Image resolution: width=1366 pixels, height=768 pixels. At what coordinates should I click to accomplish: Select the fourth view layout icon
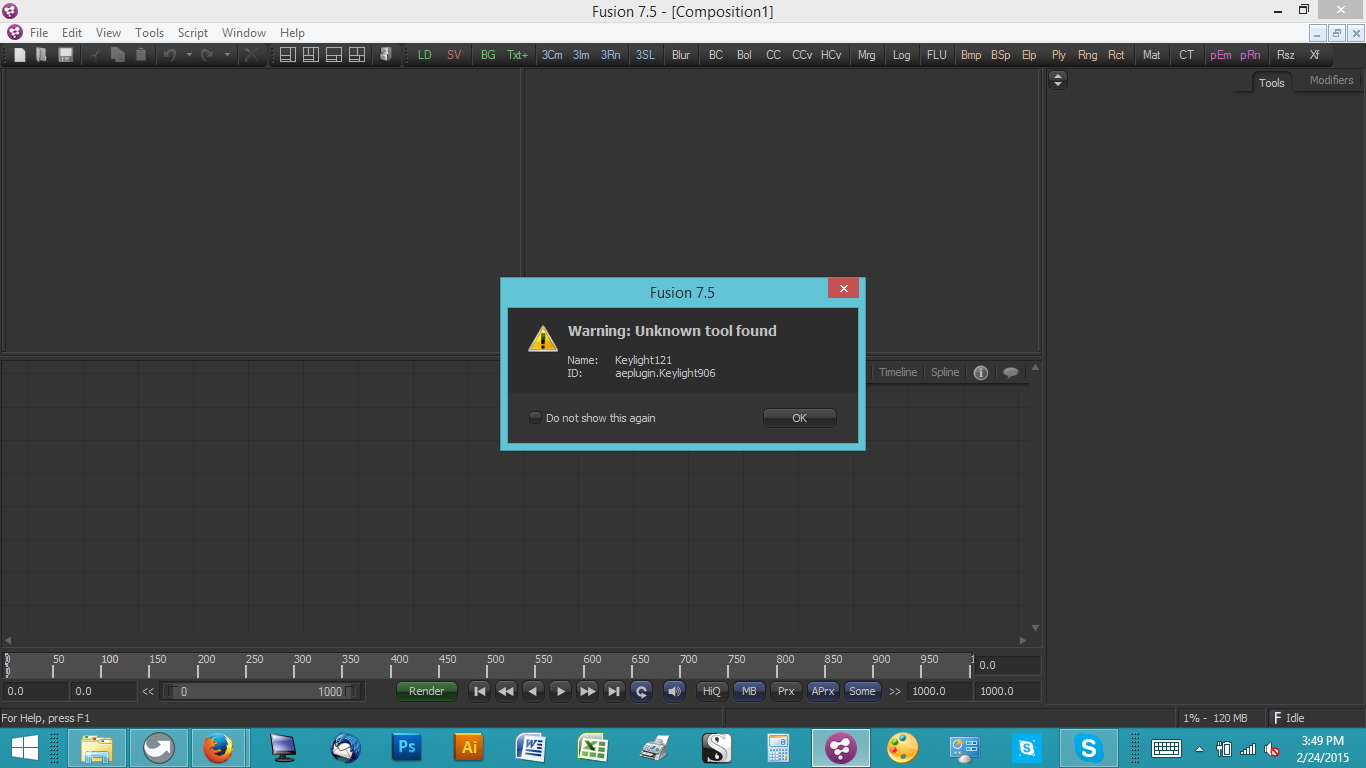tap(357, 55)
